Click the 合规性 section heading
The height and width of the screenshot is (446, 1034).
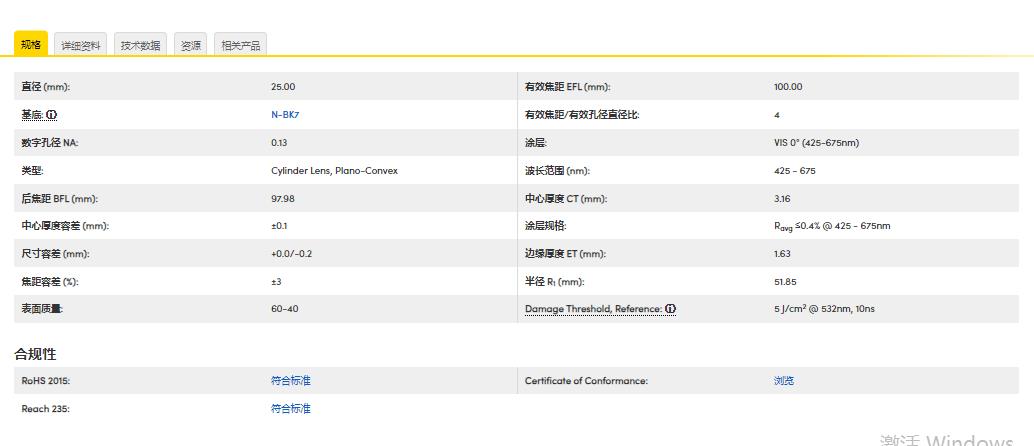tap(35, 354)
